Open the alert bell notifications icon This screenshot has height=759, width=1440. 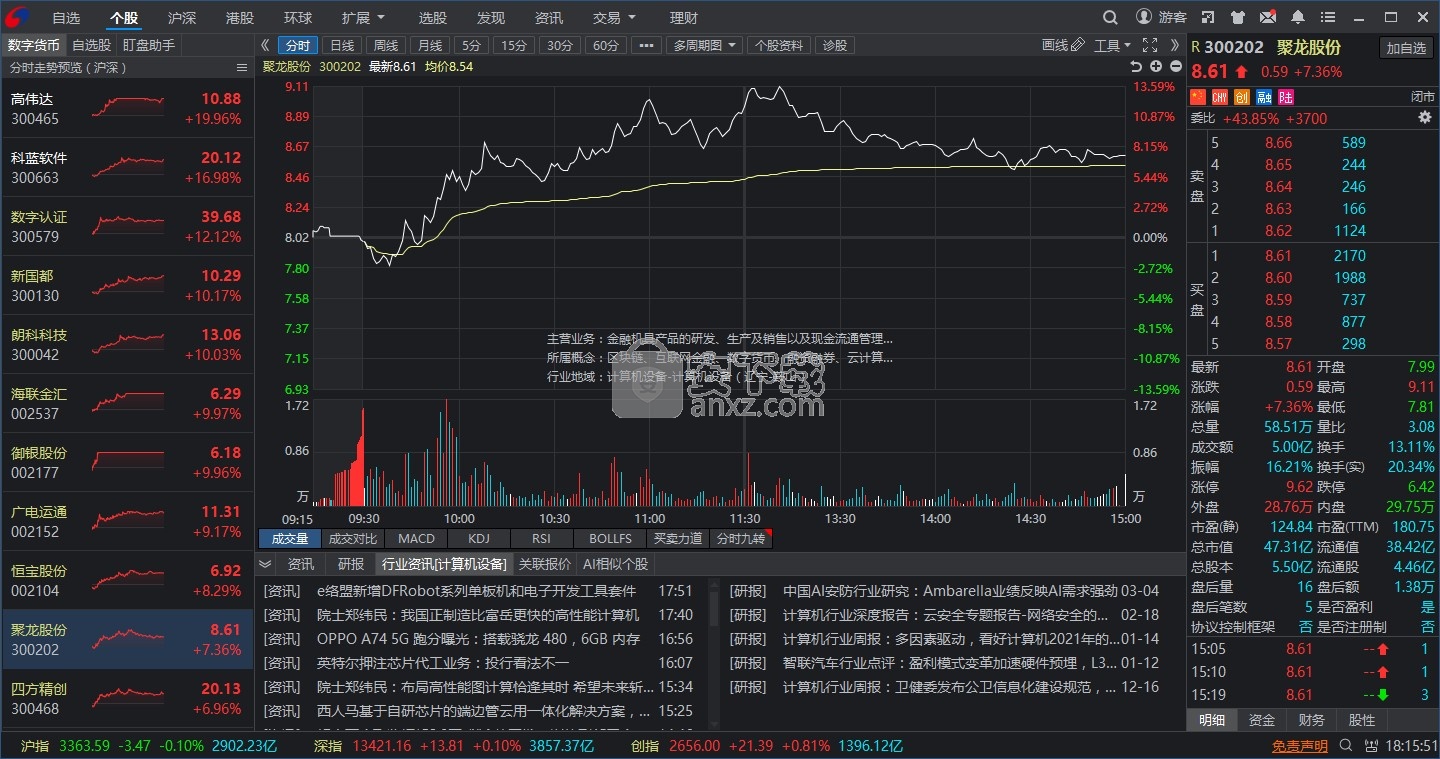tap(1298, 17)
